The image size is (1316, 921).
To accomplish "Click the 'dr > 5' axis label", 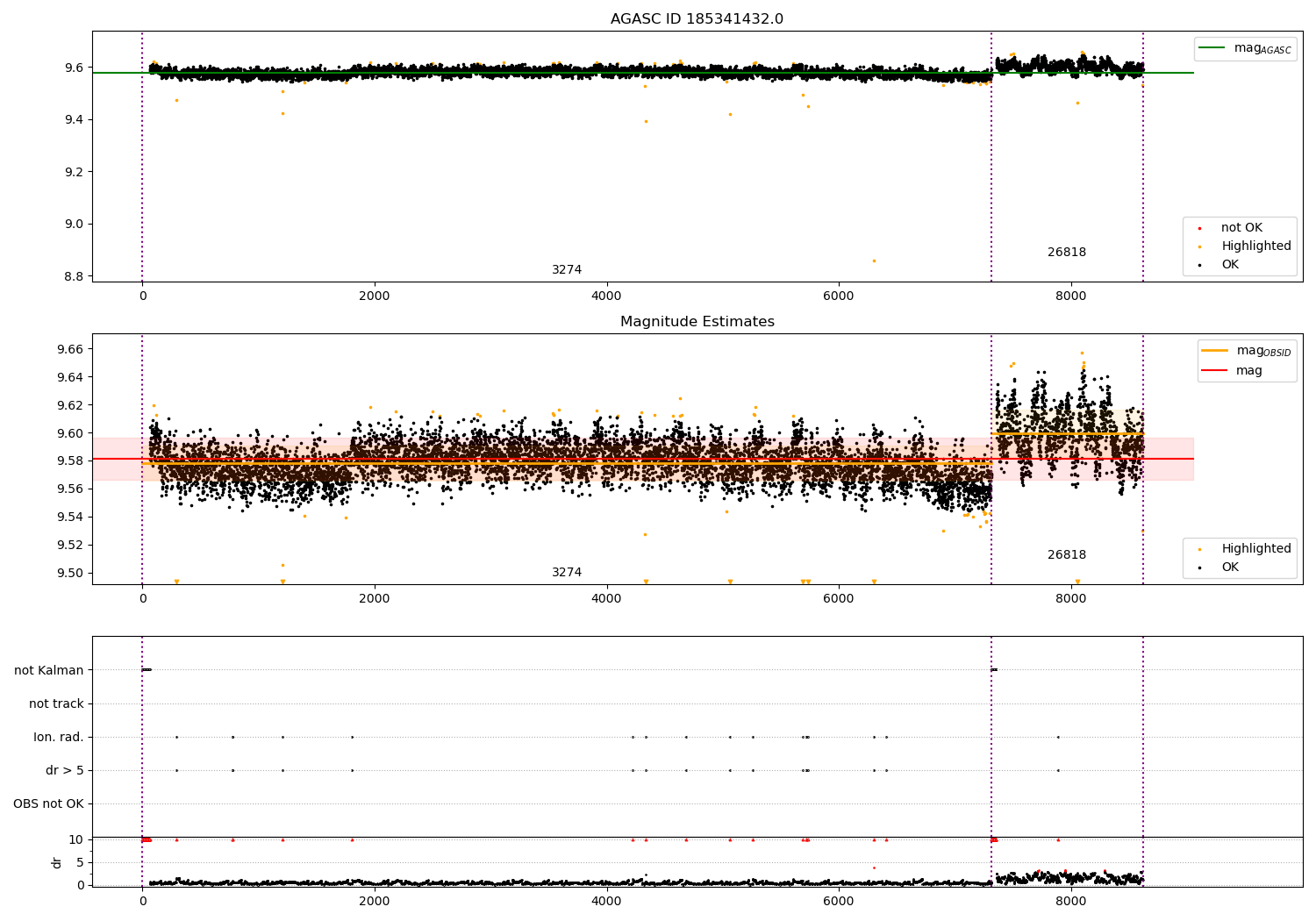I will click(65, 771).
